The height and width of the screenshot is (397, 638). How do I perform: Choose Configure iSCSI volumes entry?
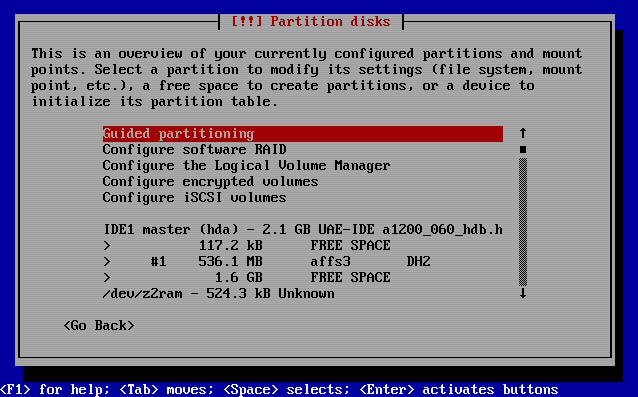pos(194,198)
